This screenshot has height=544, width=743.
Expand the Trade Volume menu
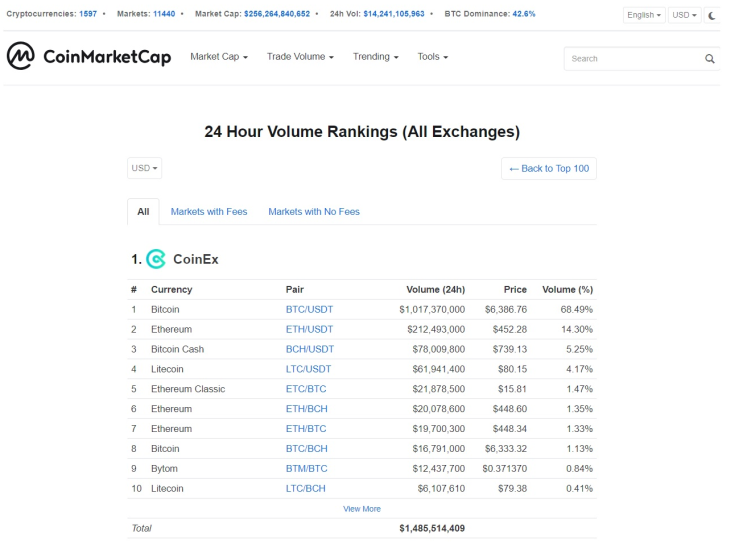tap(300, 57)
